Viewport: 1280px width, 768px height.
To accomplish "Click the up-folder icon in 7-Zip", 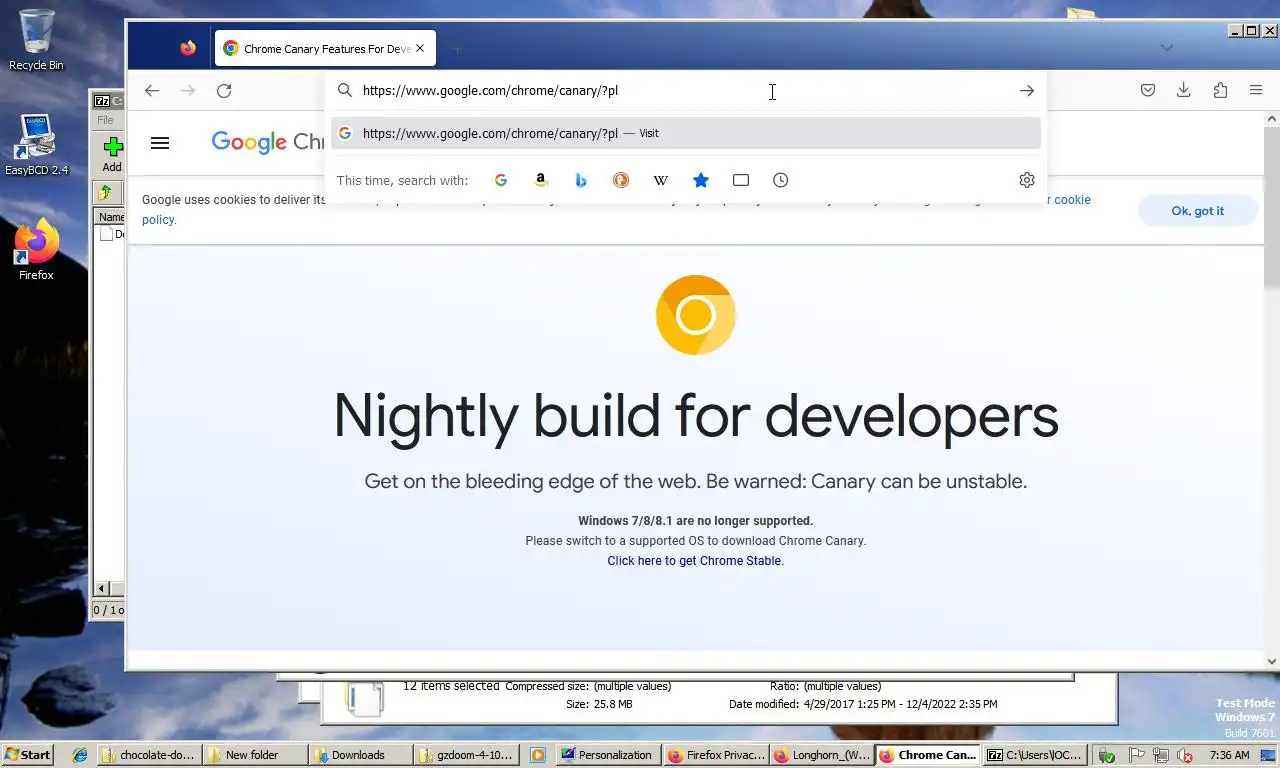I will coord(104,192).
